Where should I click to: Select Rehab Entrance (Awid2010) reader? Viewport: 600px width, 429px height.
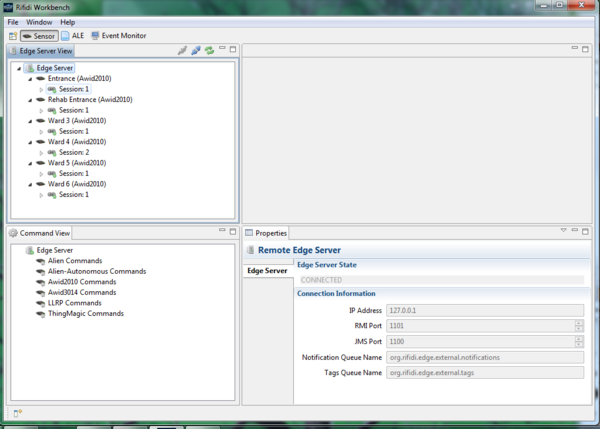90,100
